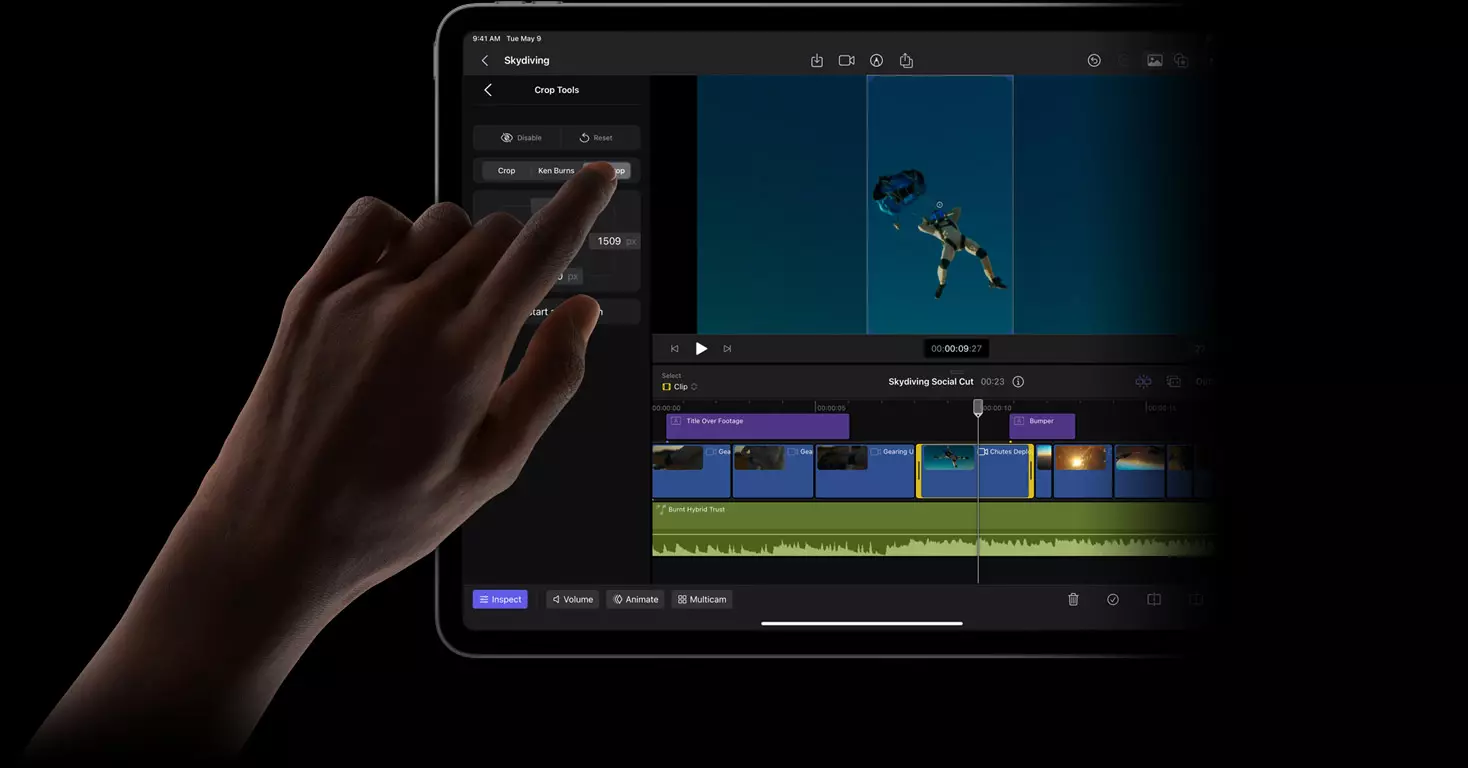Tap the music note icon on Burnt Hybrid Trust

661,510
